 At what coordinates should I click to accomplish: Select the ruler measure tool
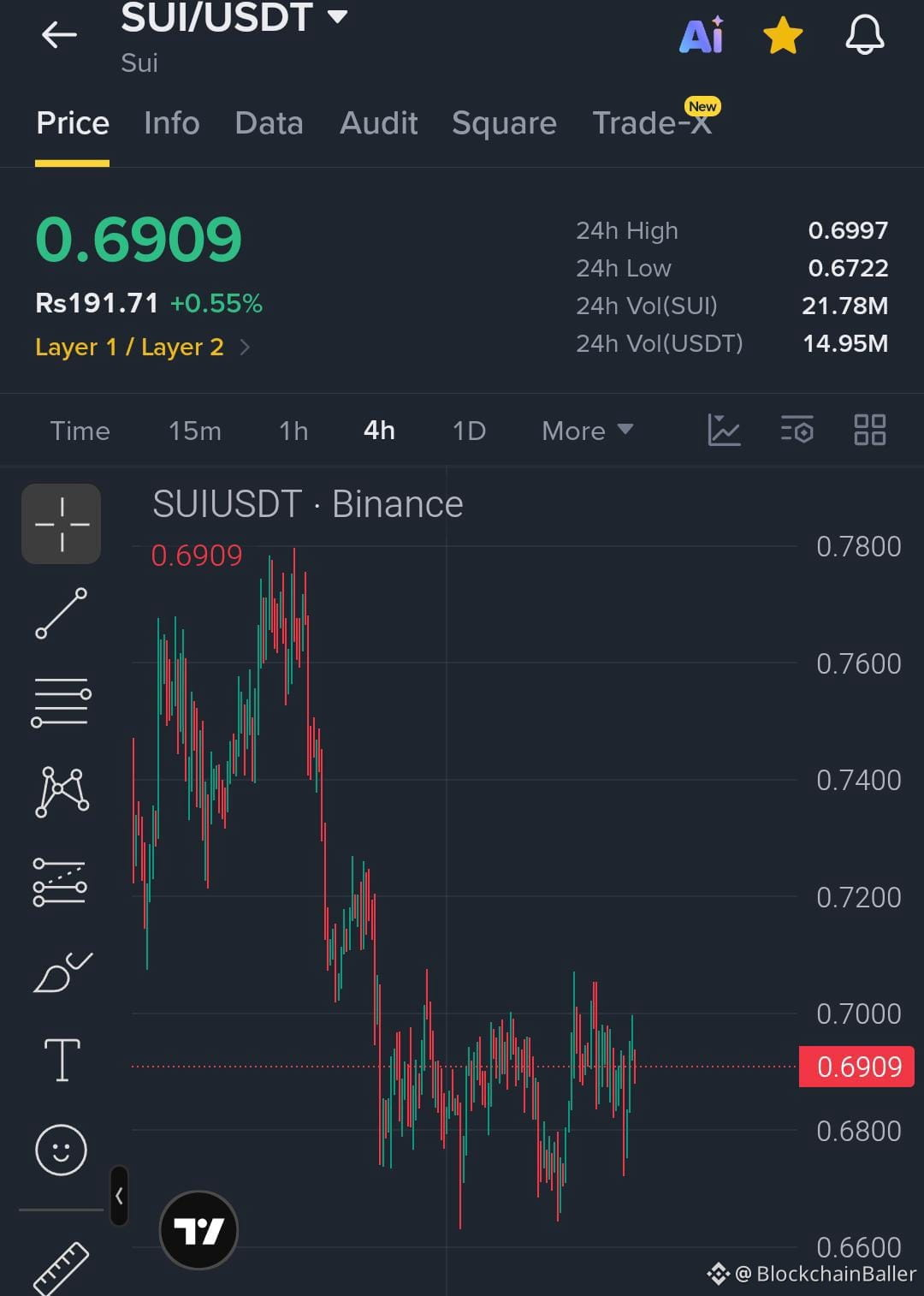point(61,1268)
